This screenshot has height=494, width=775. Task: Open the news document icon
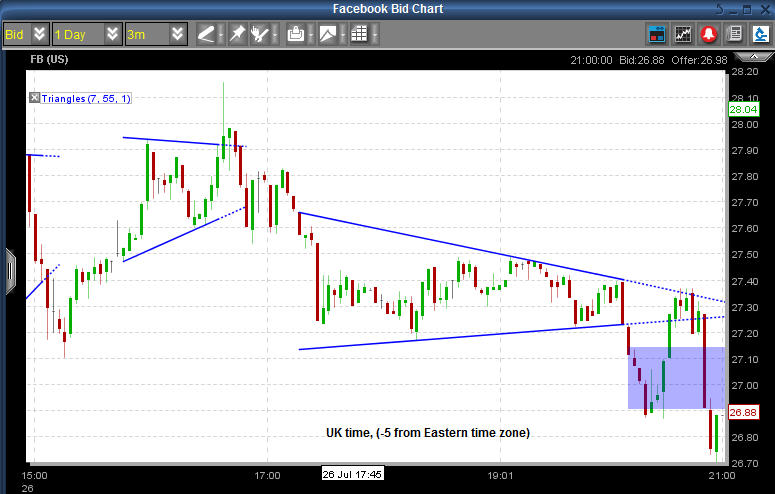coord(734,34)
